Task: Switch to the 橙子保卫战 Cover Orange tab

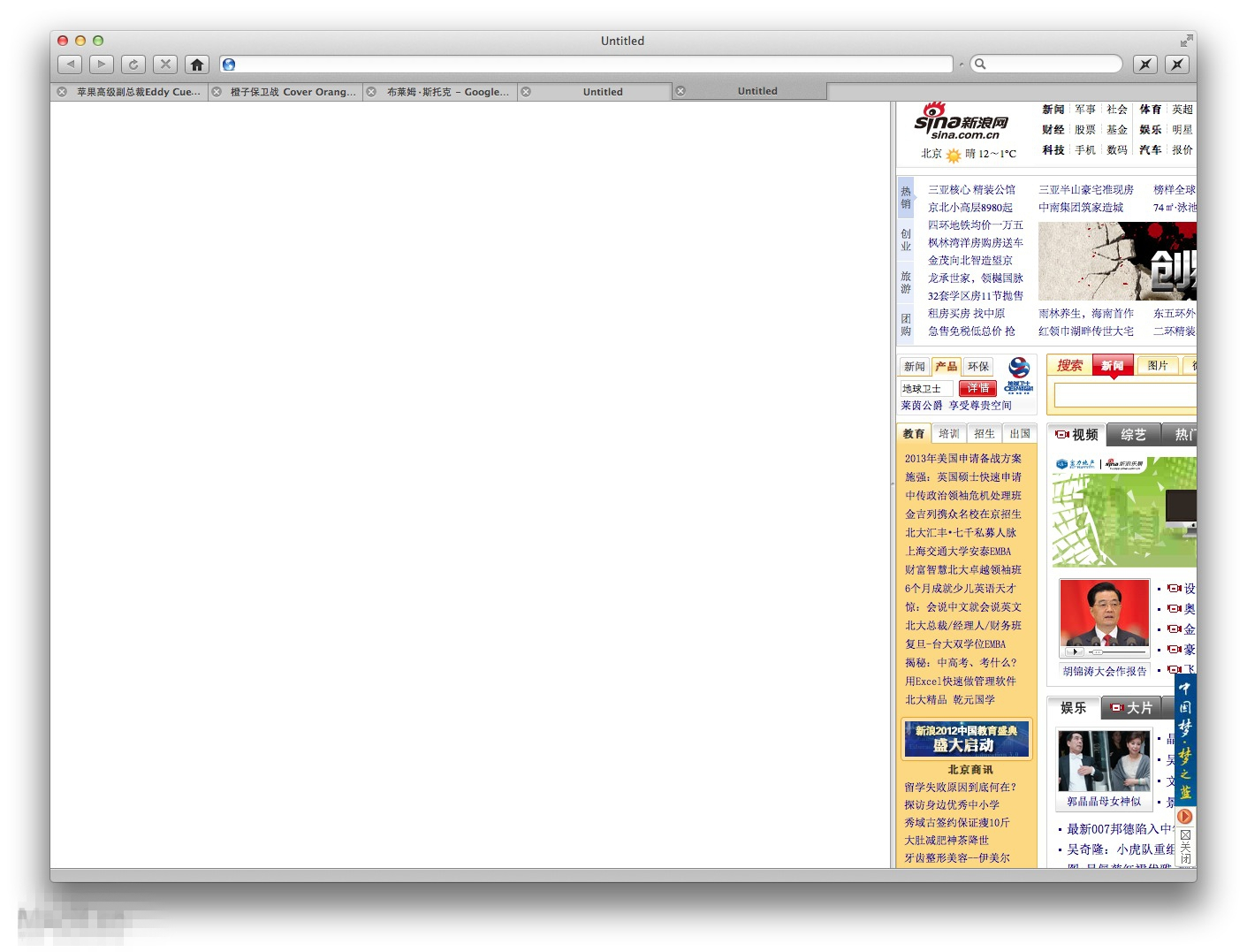Action: point(293,92)
